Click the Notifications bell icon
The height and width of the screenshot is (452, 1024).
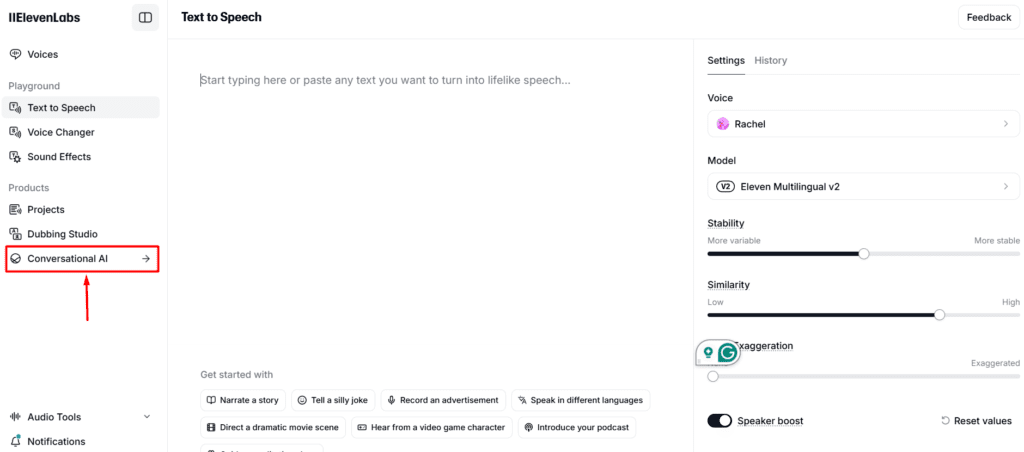pyautogui.click(x=15, y=441)
